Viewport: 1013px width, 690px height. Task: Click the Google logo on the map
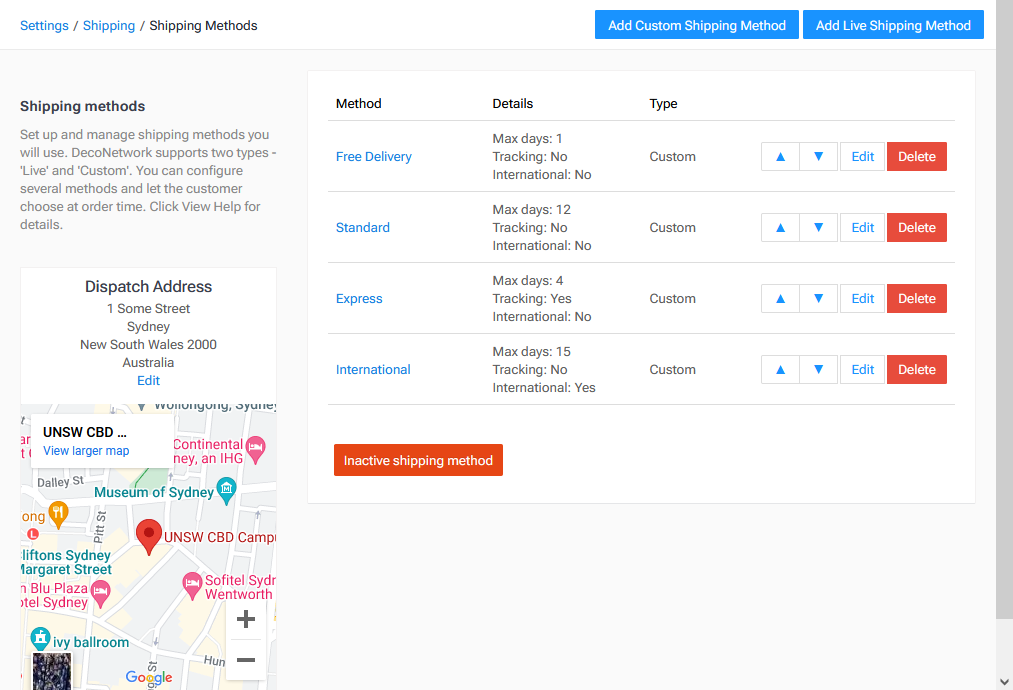[x=148, y=678]
